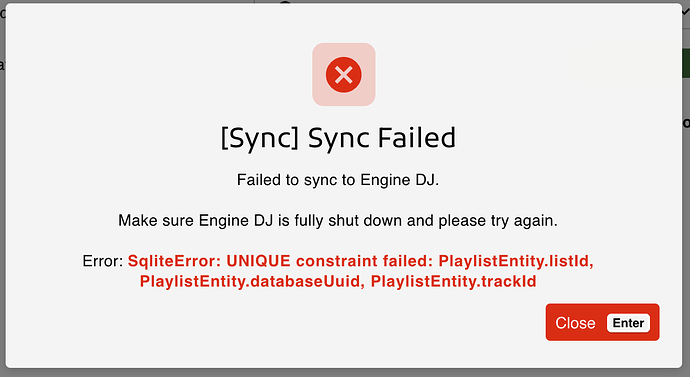Image resolution: width=690 pixels, height=377 pixels.
Task: Click the Enter key badge on Close
Action: click(628, 323)
